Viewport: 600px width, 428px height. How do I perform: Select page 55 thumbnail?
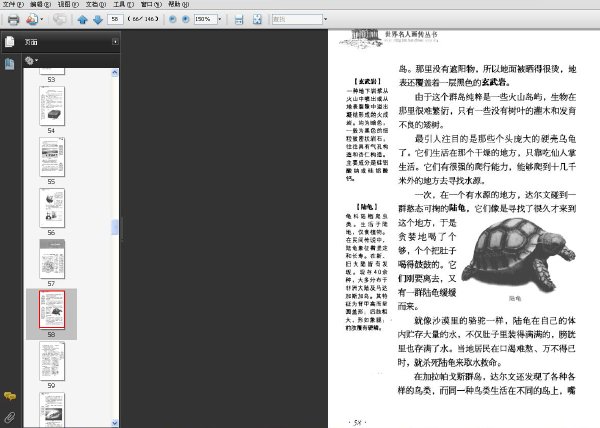[x=52, y=157]
